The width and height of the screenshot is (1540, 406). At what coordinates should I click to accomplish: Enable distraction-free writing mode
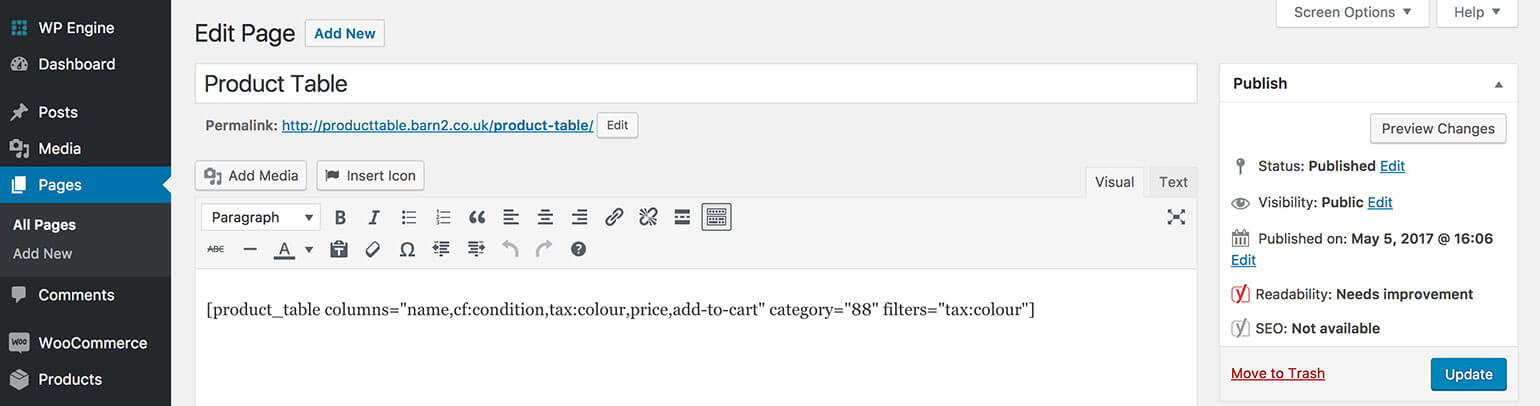tap(1176, 217)
